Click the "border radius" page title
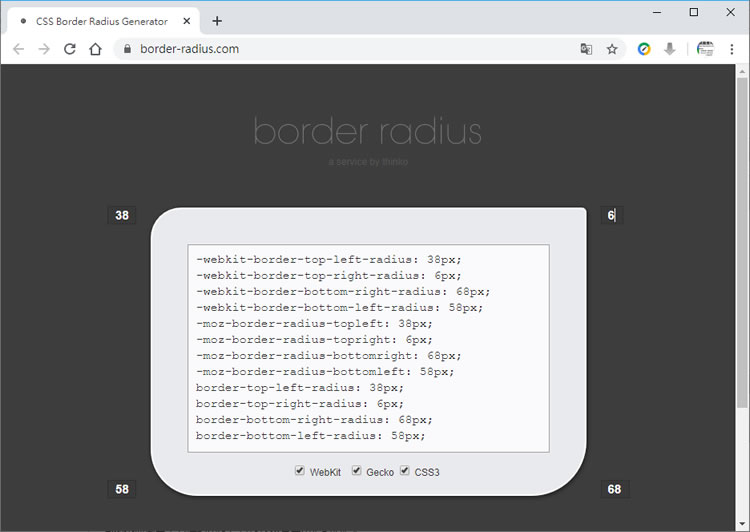The height and width of the screenshot is (532, 750). (367, 131)
